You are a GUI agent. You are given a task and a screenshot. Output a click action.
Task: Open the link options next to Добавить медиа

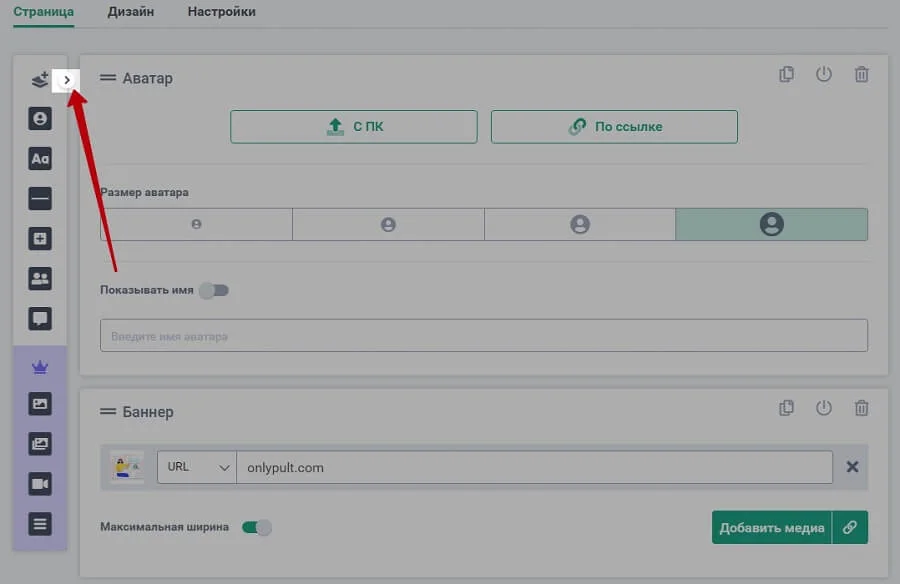850,528
